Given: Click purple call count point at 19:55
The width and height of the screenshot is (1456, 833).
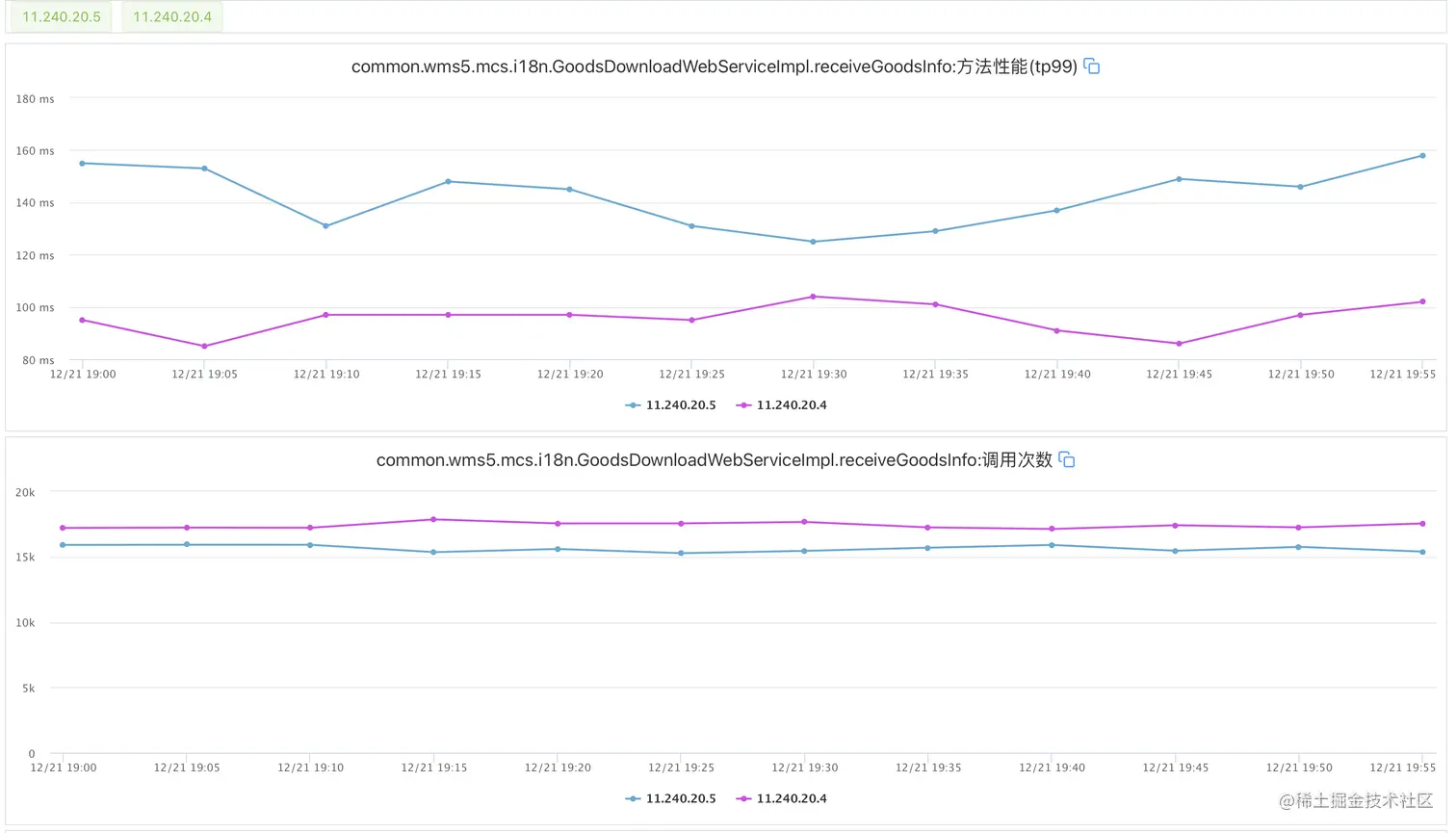Looking at the screenshot, I should pyautogui.click(x=1422, y=524).
